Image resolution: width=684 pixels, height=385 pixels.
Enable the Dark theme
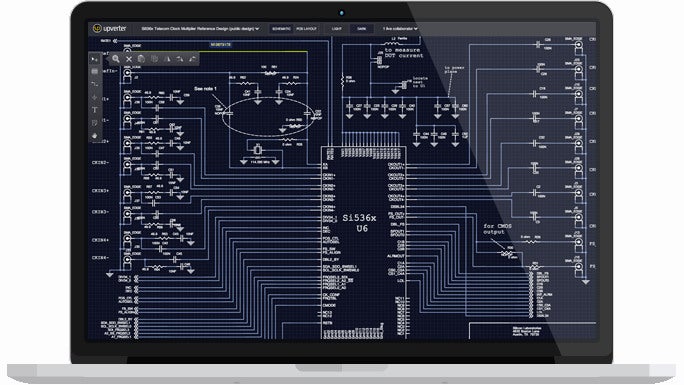(x=362, y=29)
